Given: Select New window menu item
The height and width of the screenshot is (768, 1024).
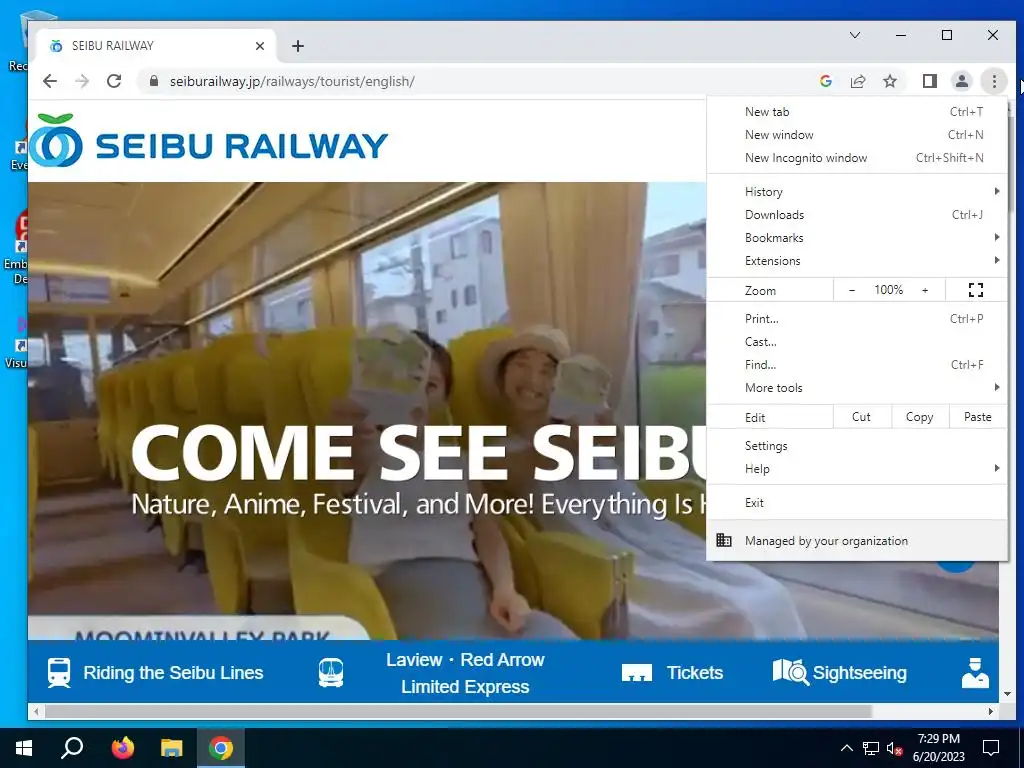Looking at the screenshot, I should 857,135.
